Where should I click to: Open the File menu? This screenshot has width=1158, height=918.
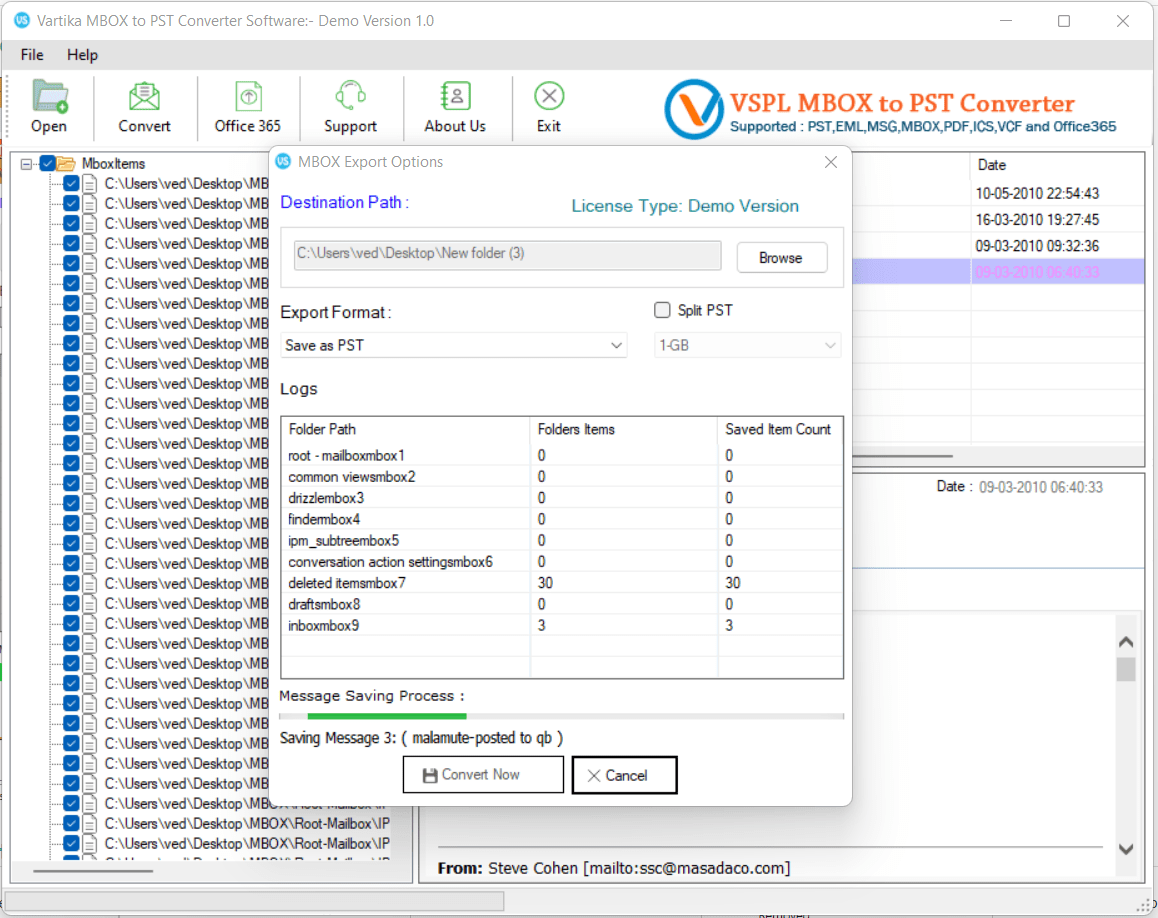[32, 55]
